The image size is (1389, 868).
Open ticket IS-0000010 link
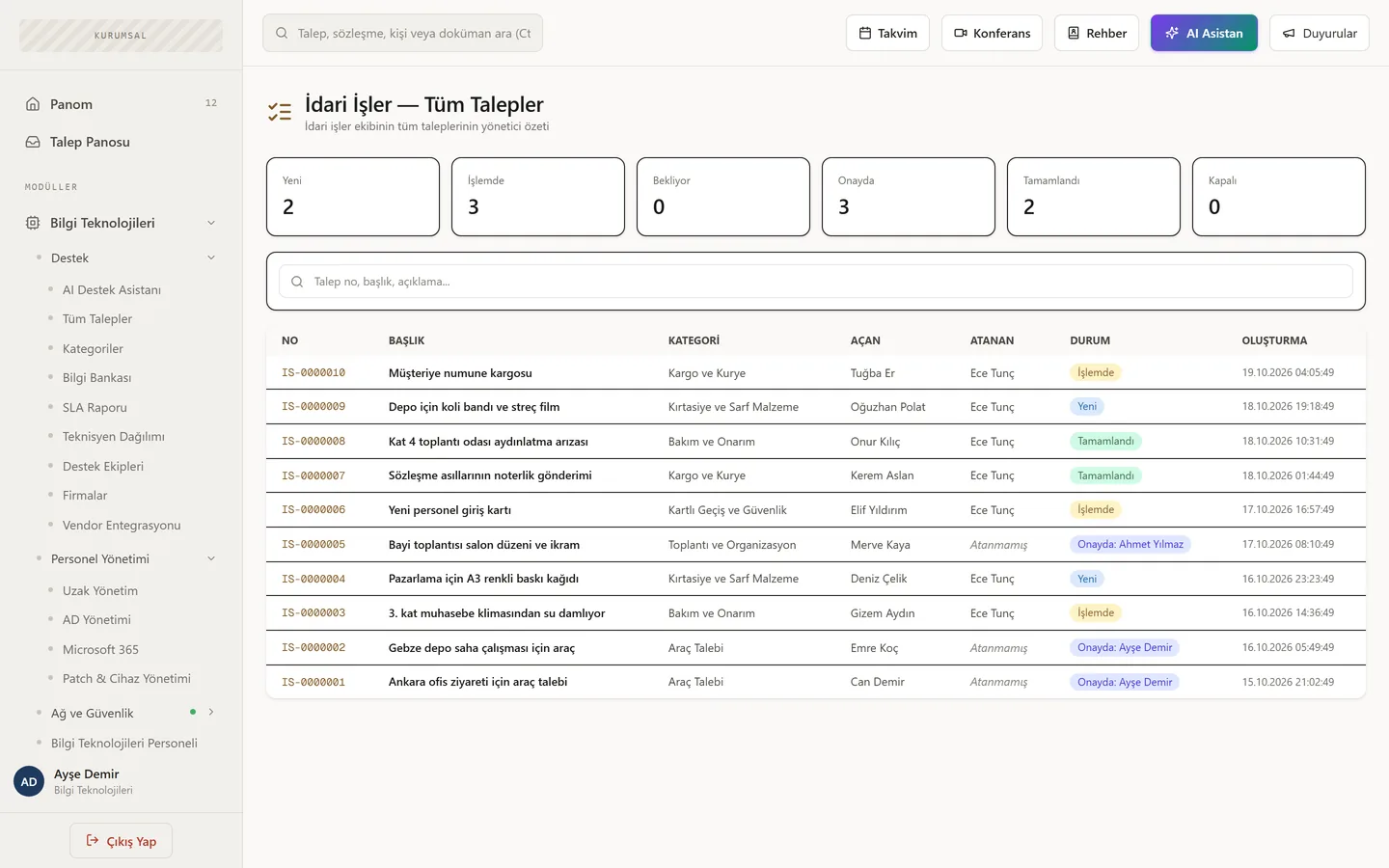coord(313,373)
